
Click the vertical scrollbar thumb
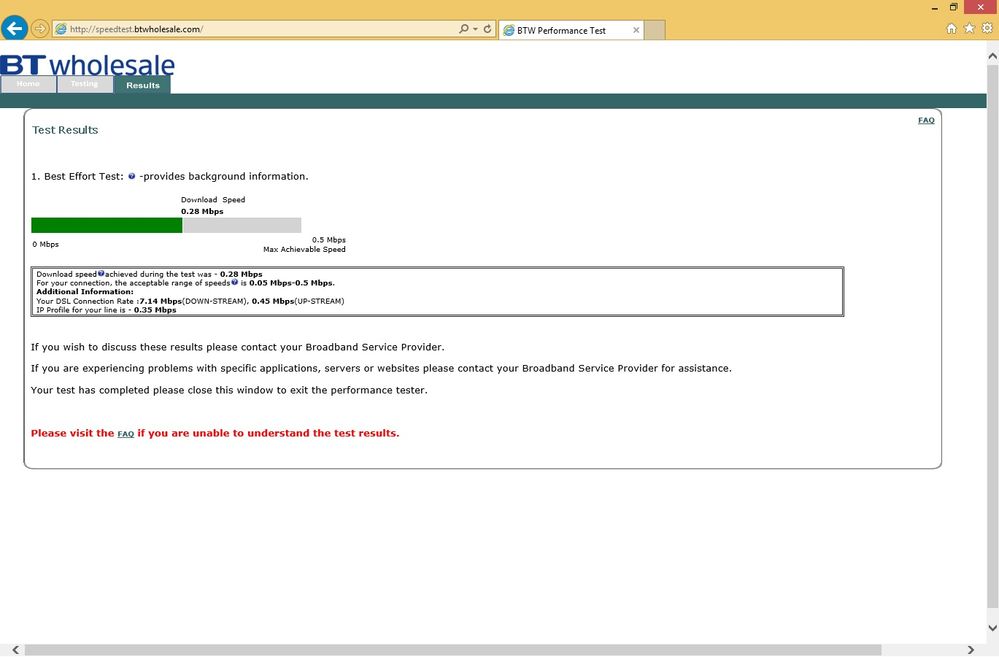[992, 335]
